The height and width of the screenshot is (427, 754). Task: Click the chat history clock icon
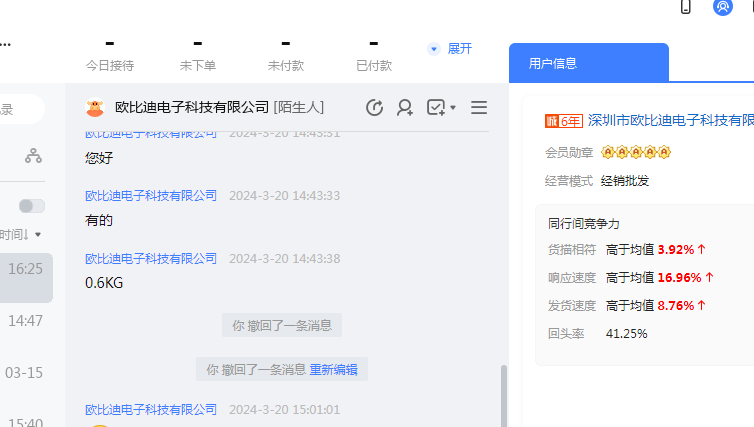click(x=375, y=108)
